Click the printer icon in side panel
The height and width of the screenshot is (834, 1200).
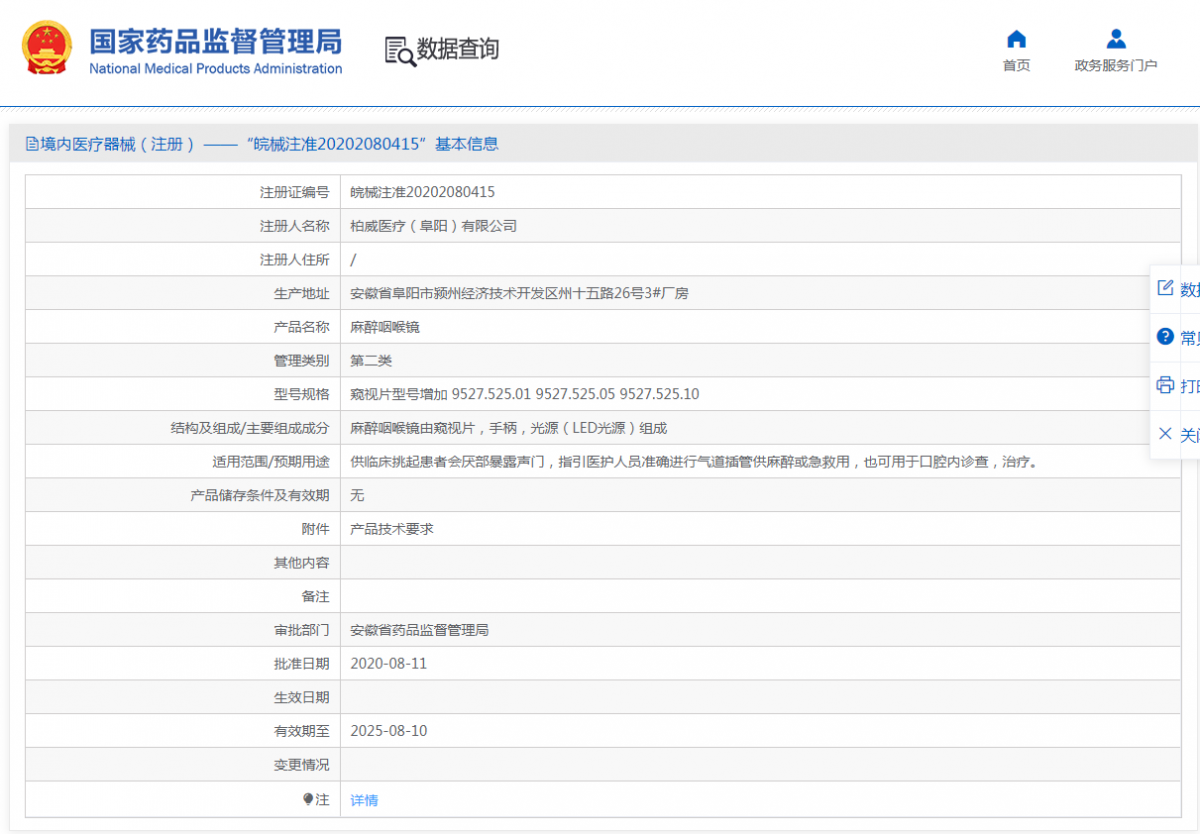pos(1164,385)
